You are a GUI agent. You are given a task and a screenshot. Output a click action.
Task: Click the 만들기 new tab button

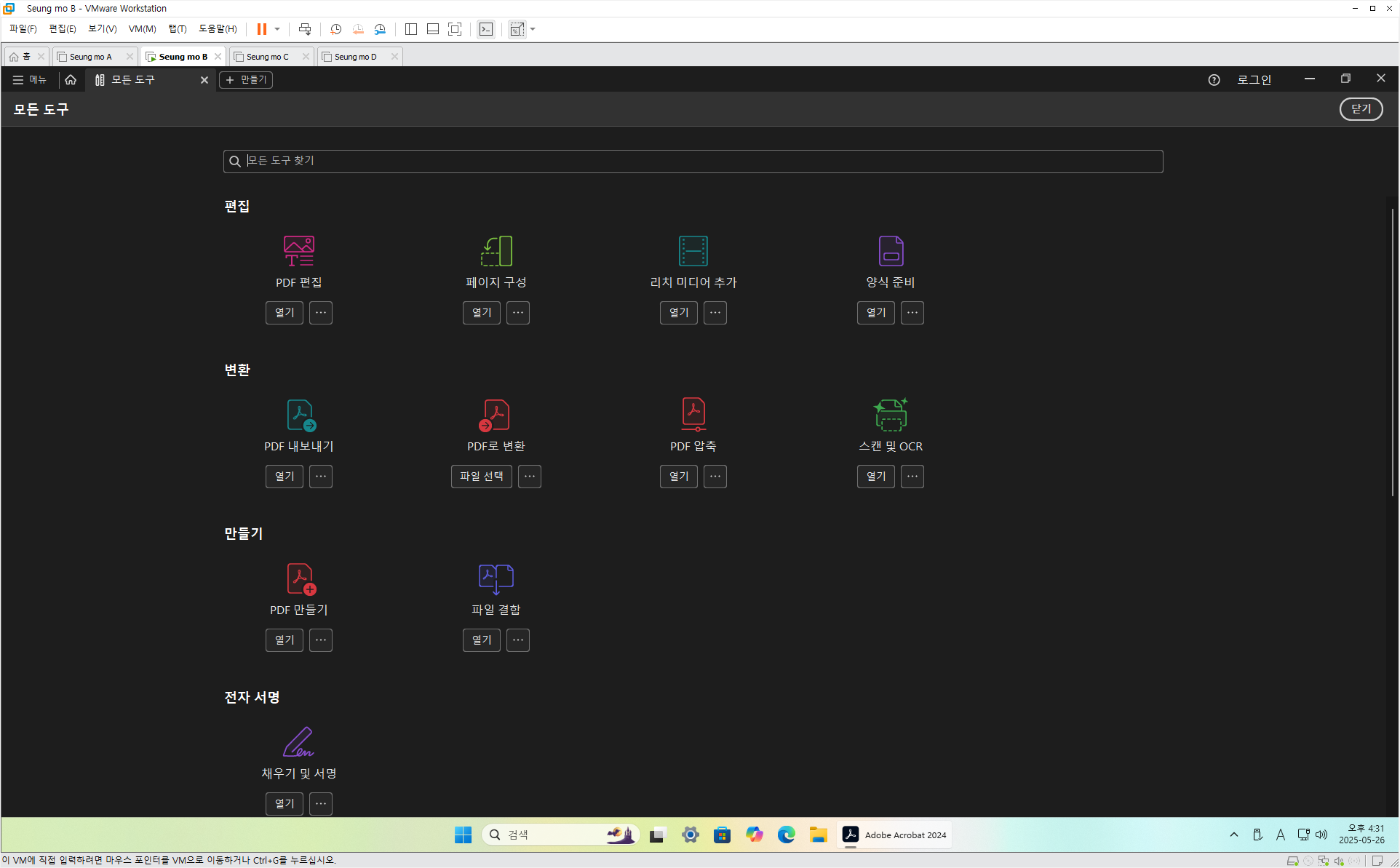(246, 80)
